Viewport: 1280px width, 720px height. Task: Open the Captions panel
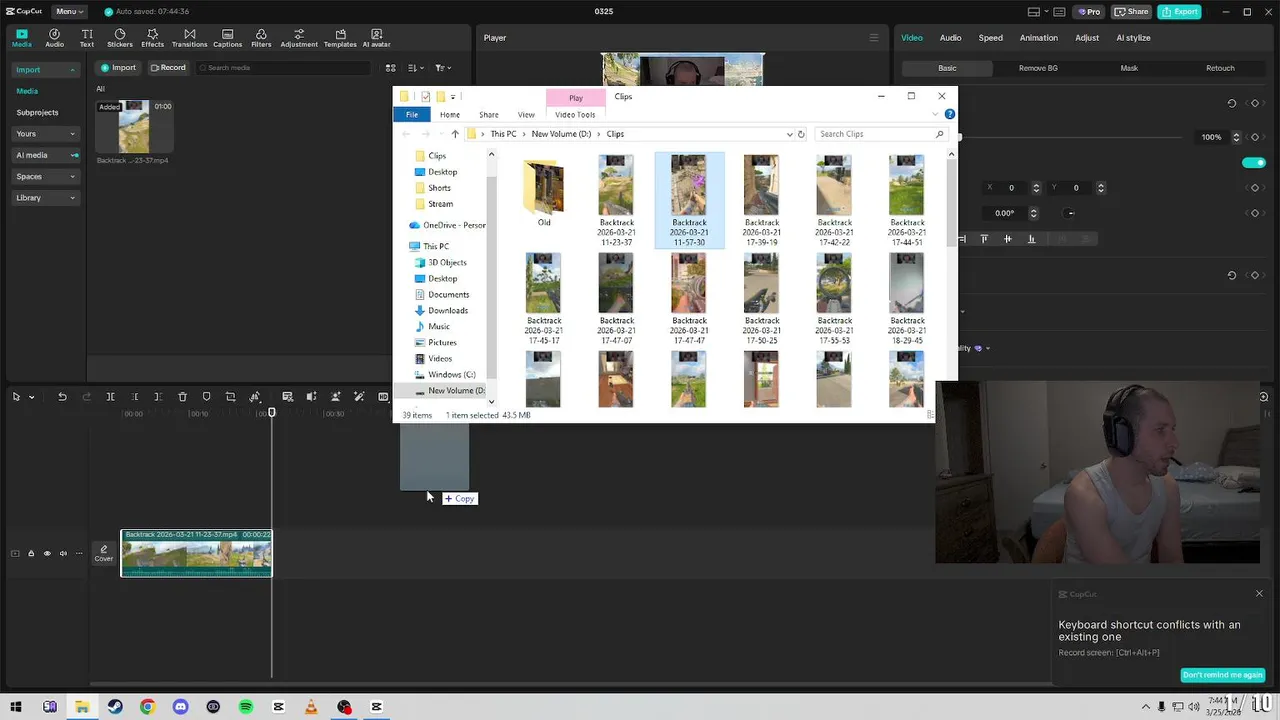(227, 38)
